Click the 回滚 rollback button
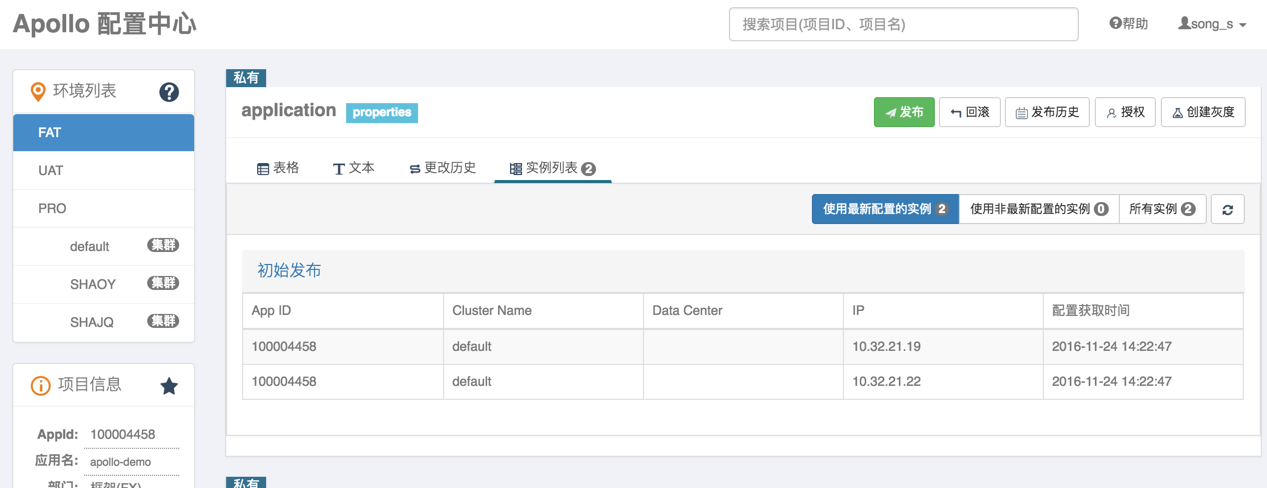This screenshot has height=488, width=1267. tap(970, 112)
